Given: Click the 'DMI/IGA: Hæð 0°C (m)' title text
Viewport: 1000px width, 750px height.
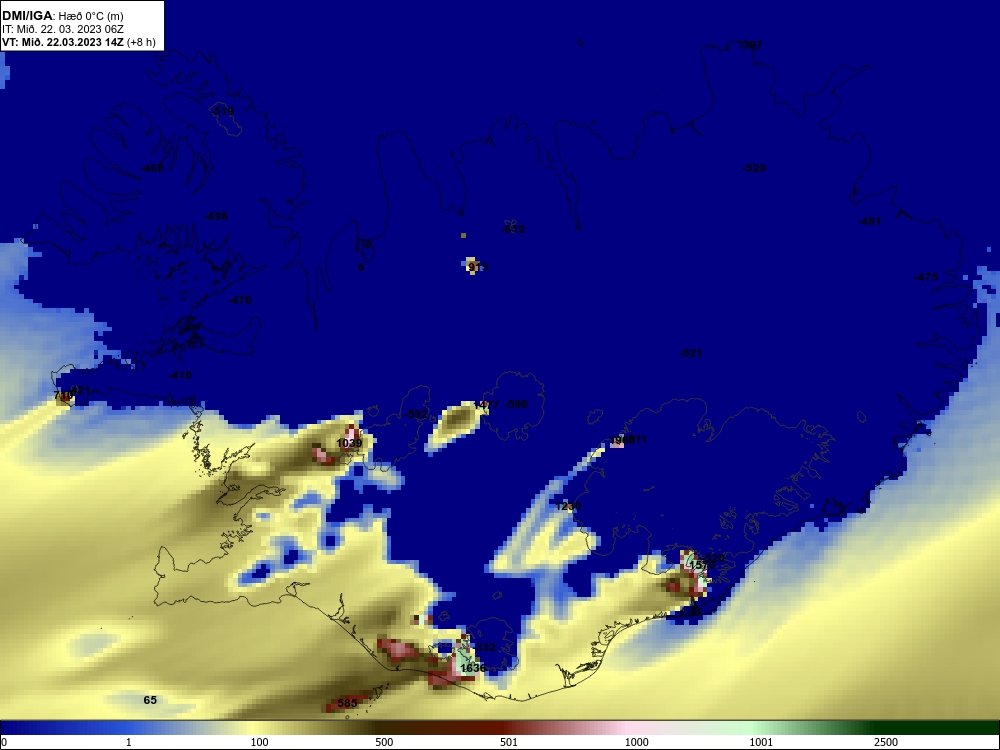Looking at the screenshot, I should (x=62, y=15).
